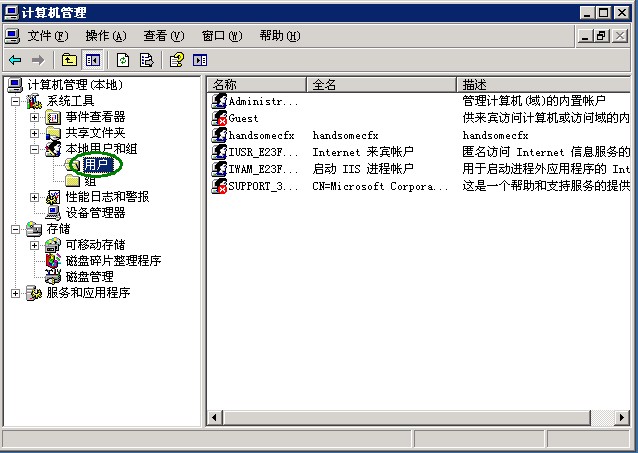Click the Export List toolbar icon

point(146,60)
